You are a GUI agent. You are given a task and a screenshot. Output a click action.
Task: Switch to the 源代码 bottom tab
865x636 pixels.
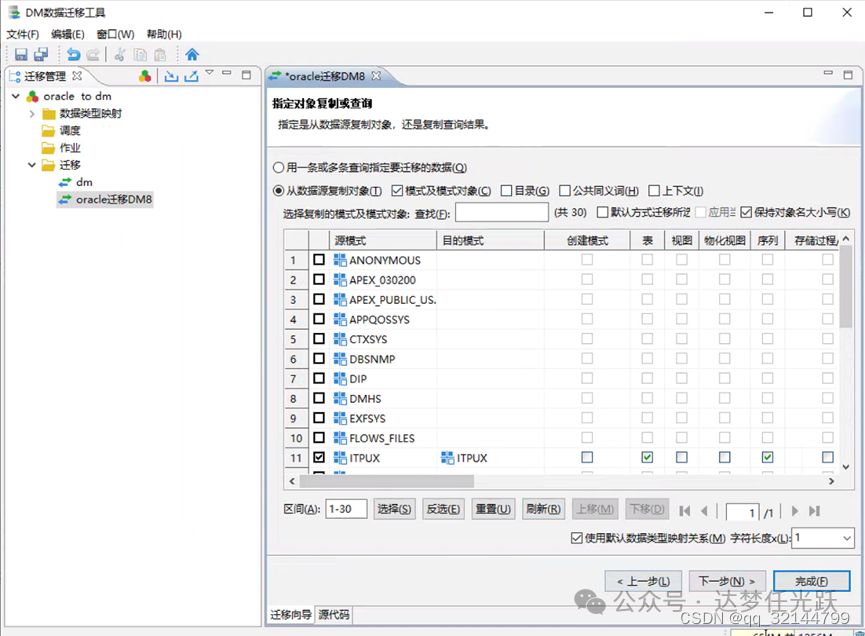tap(334, 614)
